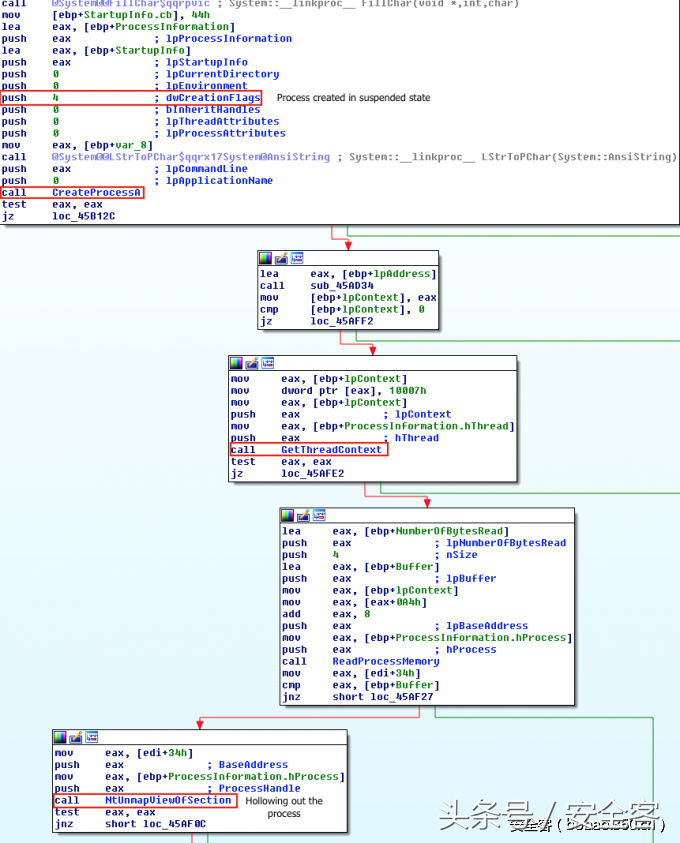Click the sub_45AD34 call target

point(341,285)
